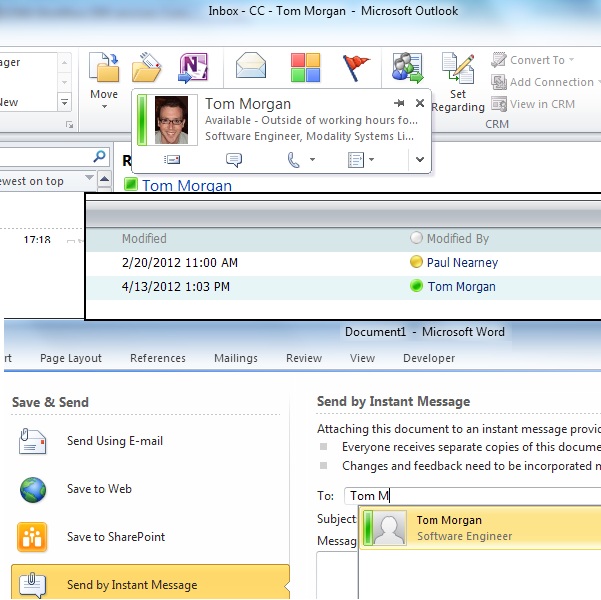Open the Review tab in Word
This screenshot has height=600, width=601.
point(304,358)
